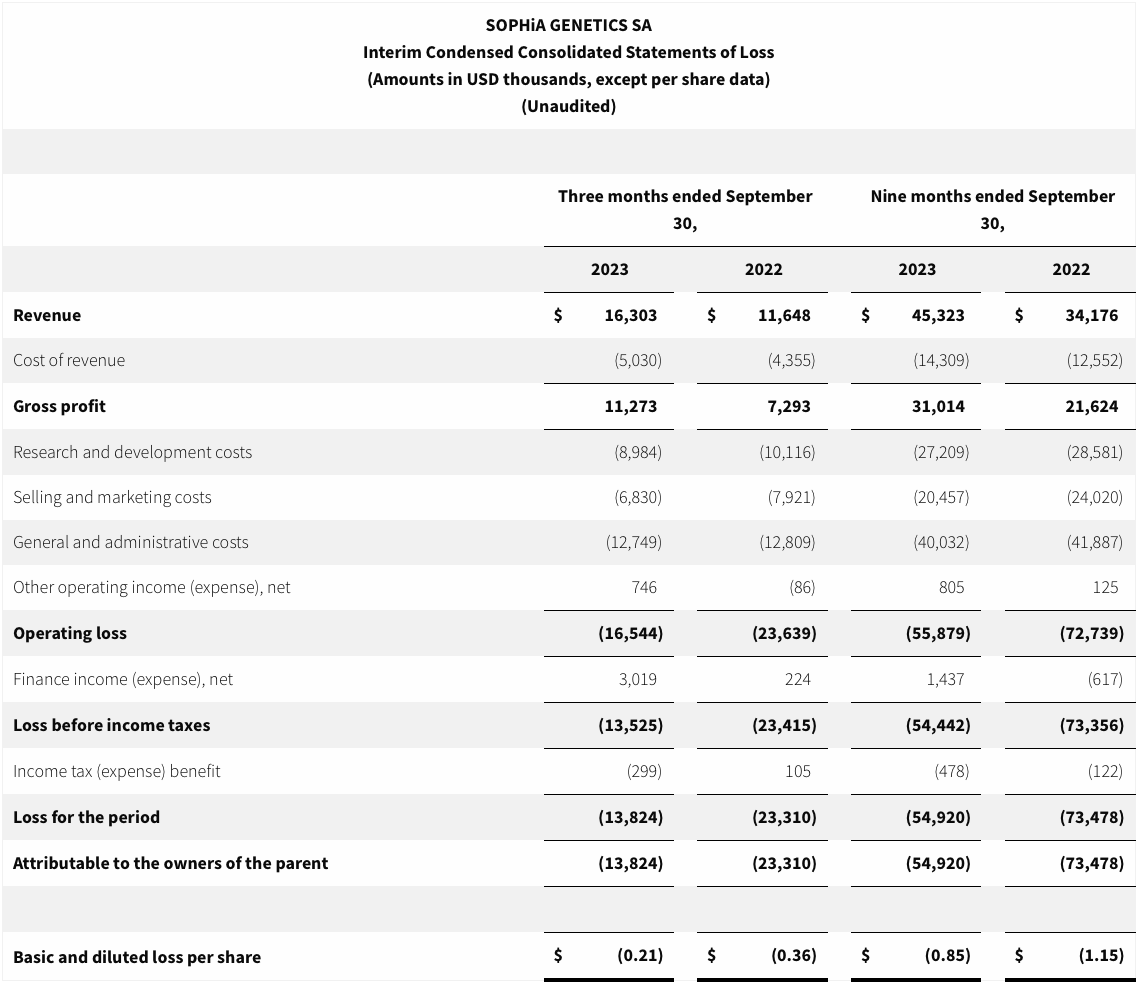The height and width of the screenshot is (989, 1141).
Task: Select the Revenue row label
Action: click(47, 315)
